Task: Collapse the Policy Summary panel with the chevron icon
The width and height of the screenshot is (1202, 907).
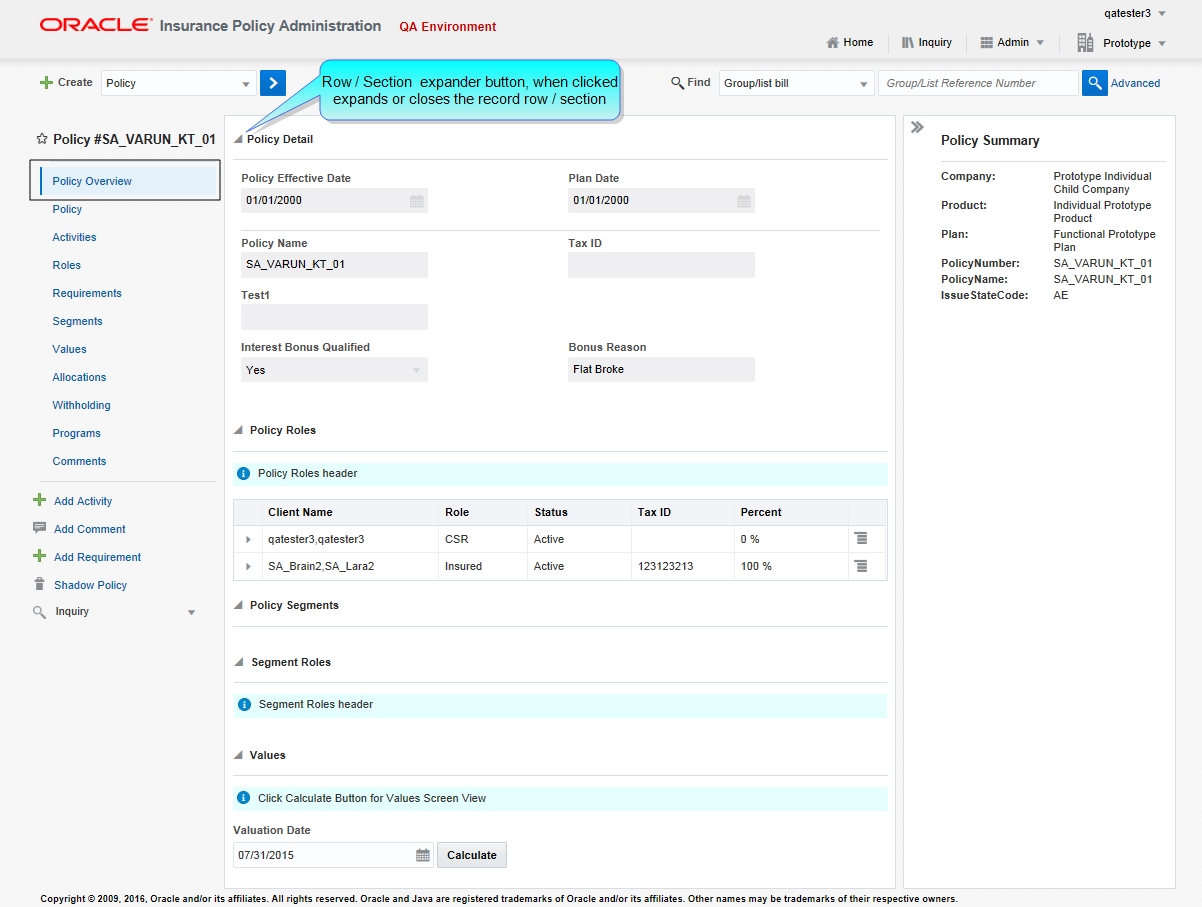Action: point(918,127)
